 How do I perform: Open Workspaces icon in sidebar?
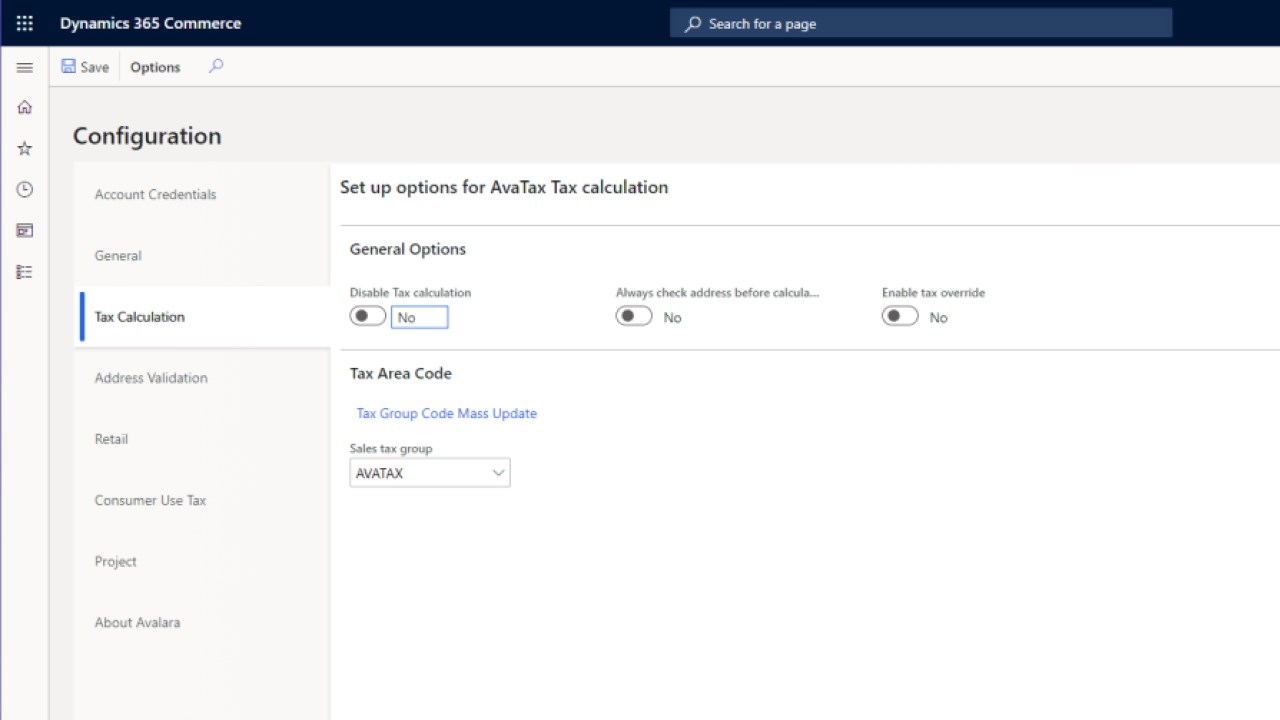click(25, 230)
